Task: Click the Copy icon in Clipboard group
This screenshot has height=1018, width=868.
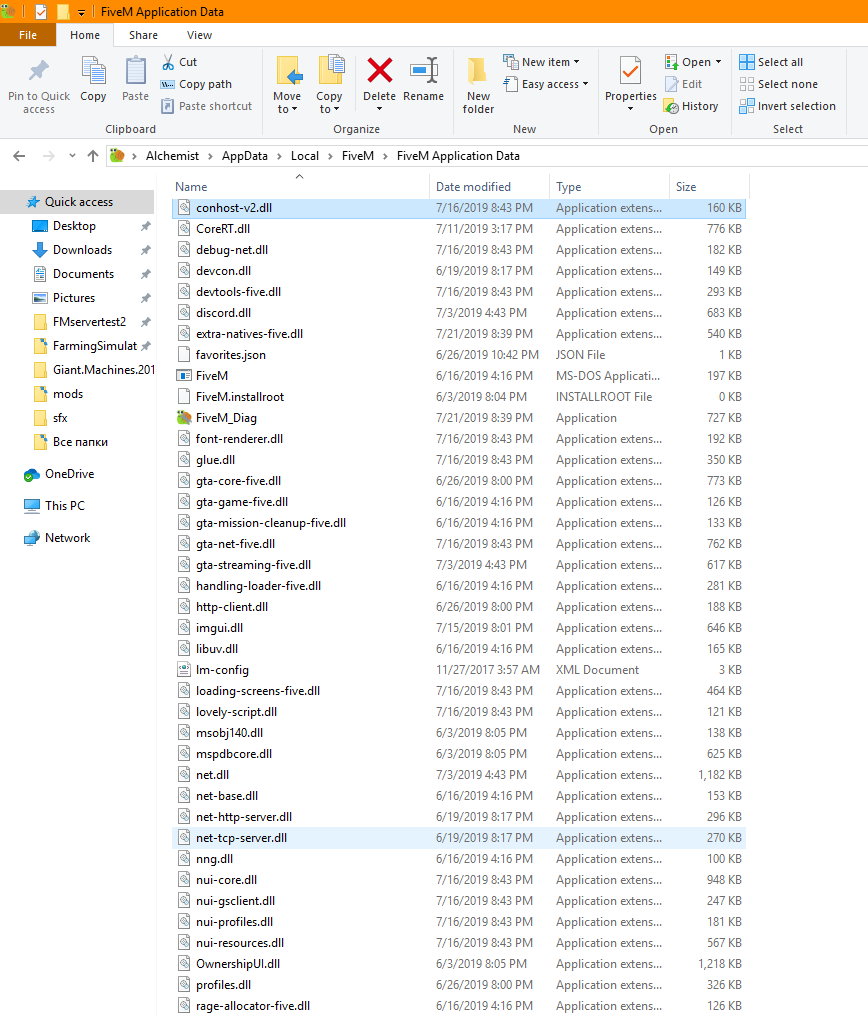Action: pos(93,71)
